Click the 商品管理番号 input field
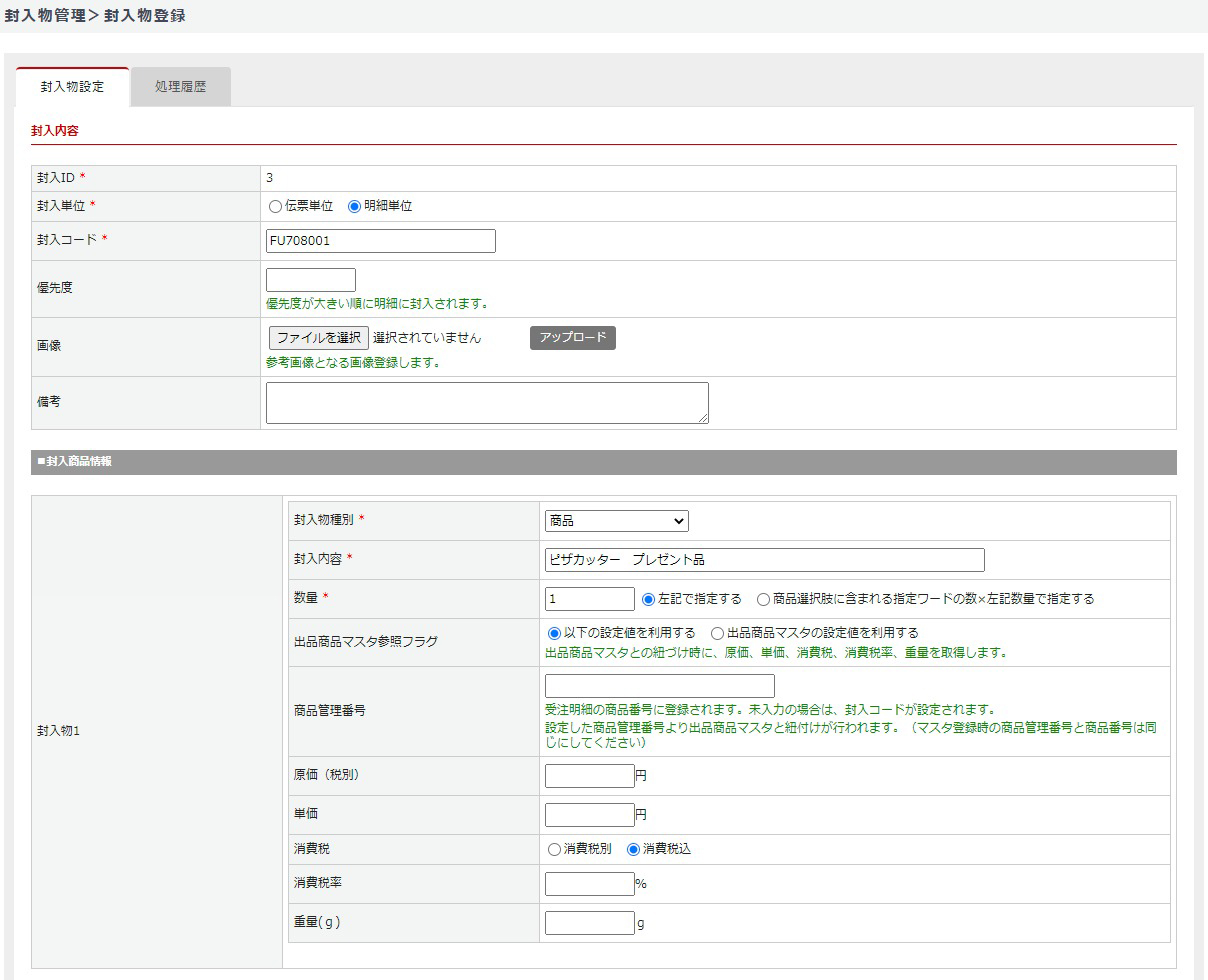This screenshot has width=1208, height=980. tap(659, 686)
